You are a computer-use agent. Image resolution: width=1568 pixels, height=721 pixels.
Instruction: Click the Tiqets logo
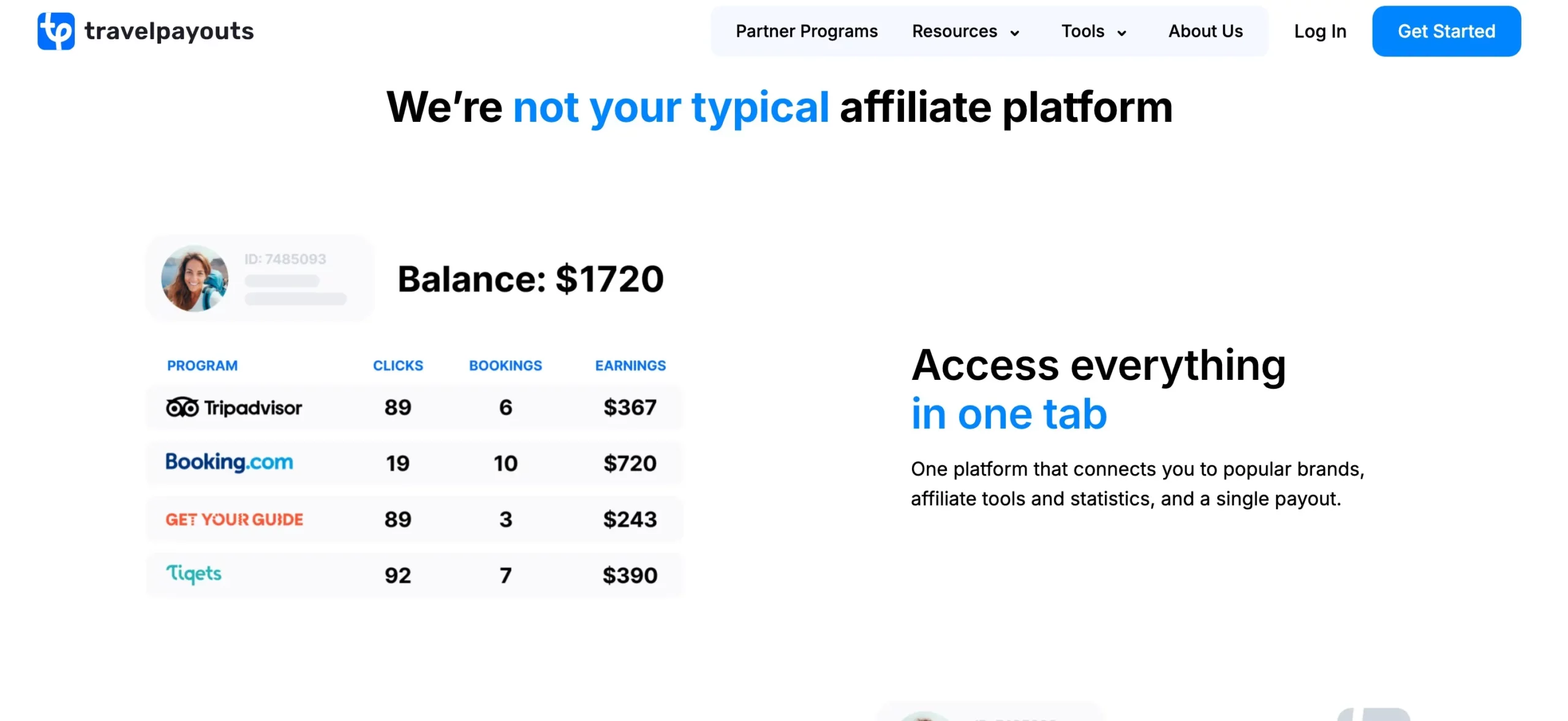coord(194,574)
